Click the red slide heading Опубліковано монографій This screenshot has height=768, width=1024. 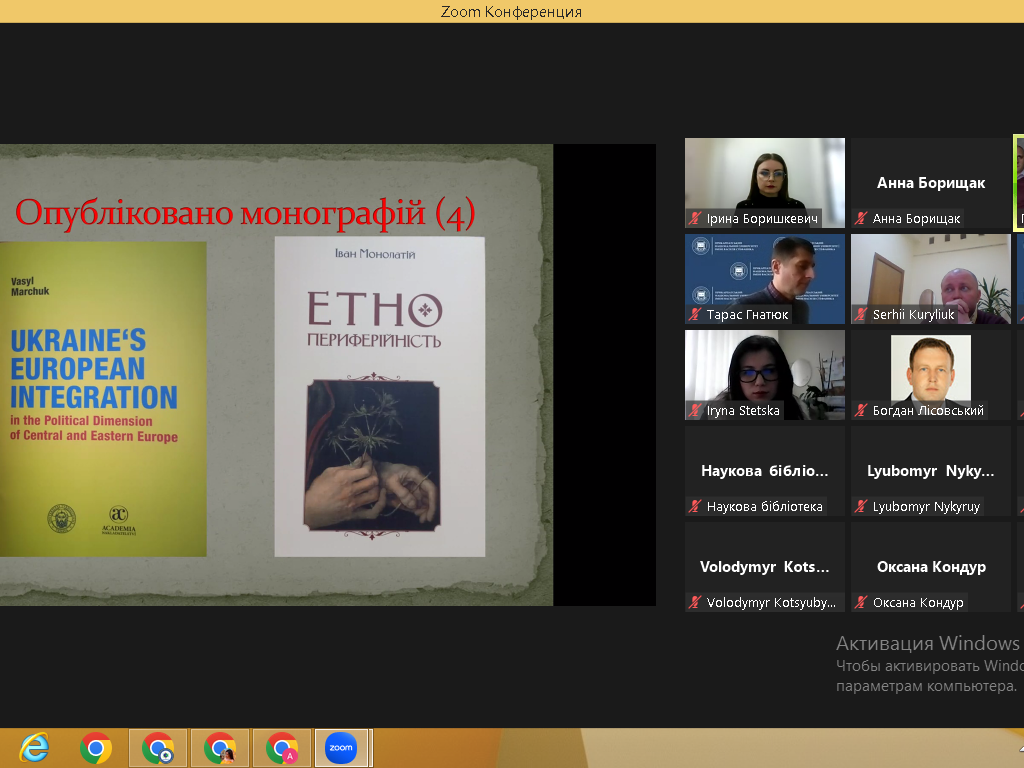tap(245, 213)
